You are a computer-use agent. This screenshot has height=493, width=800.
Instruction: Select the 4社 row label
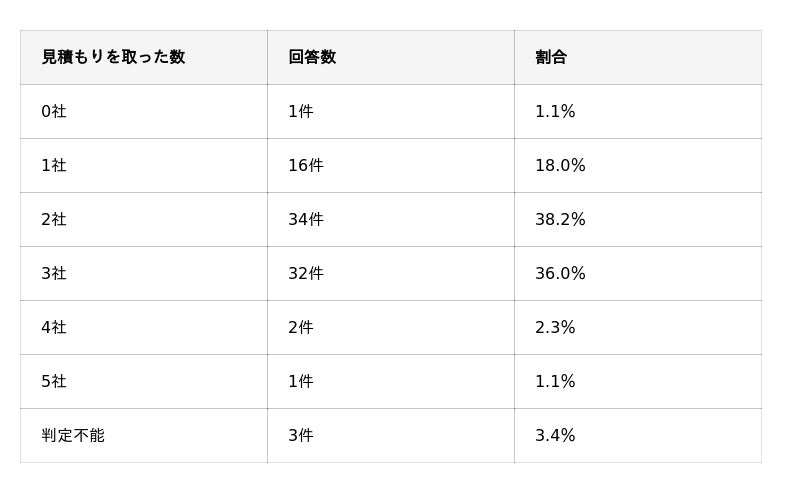(x=54, y=327)
